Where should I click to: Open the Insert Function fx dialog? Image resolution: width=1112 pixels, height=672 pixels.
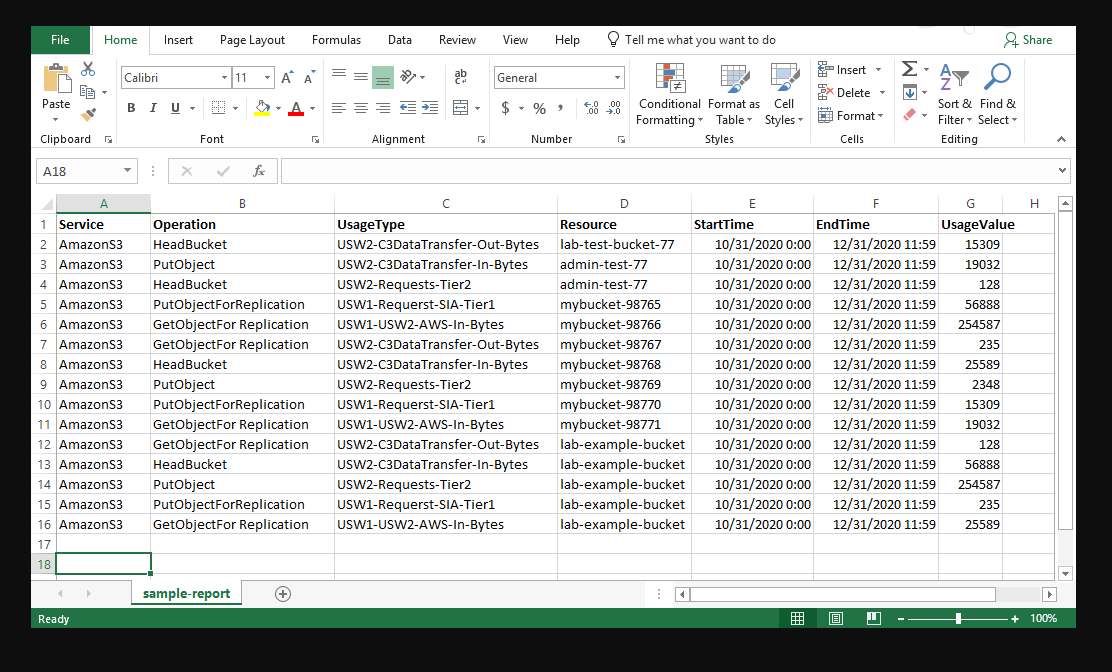tap(259, 171)
